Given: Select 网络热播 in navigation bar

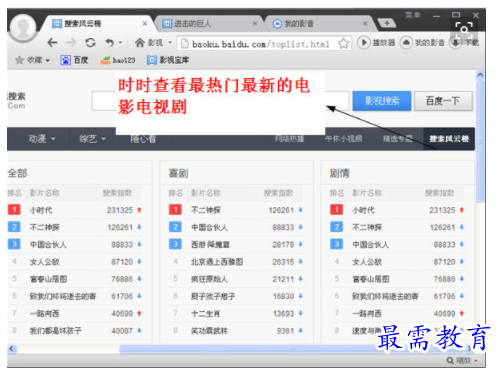Looking at the screenshot, I should 289,139.
